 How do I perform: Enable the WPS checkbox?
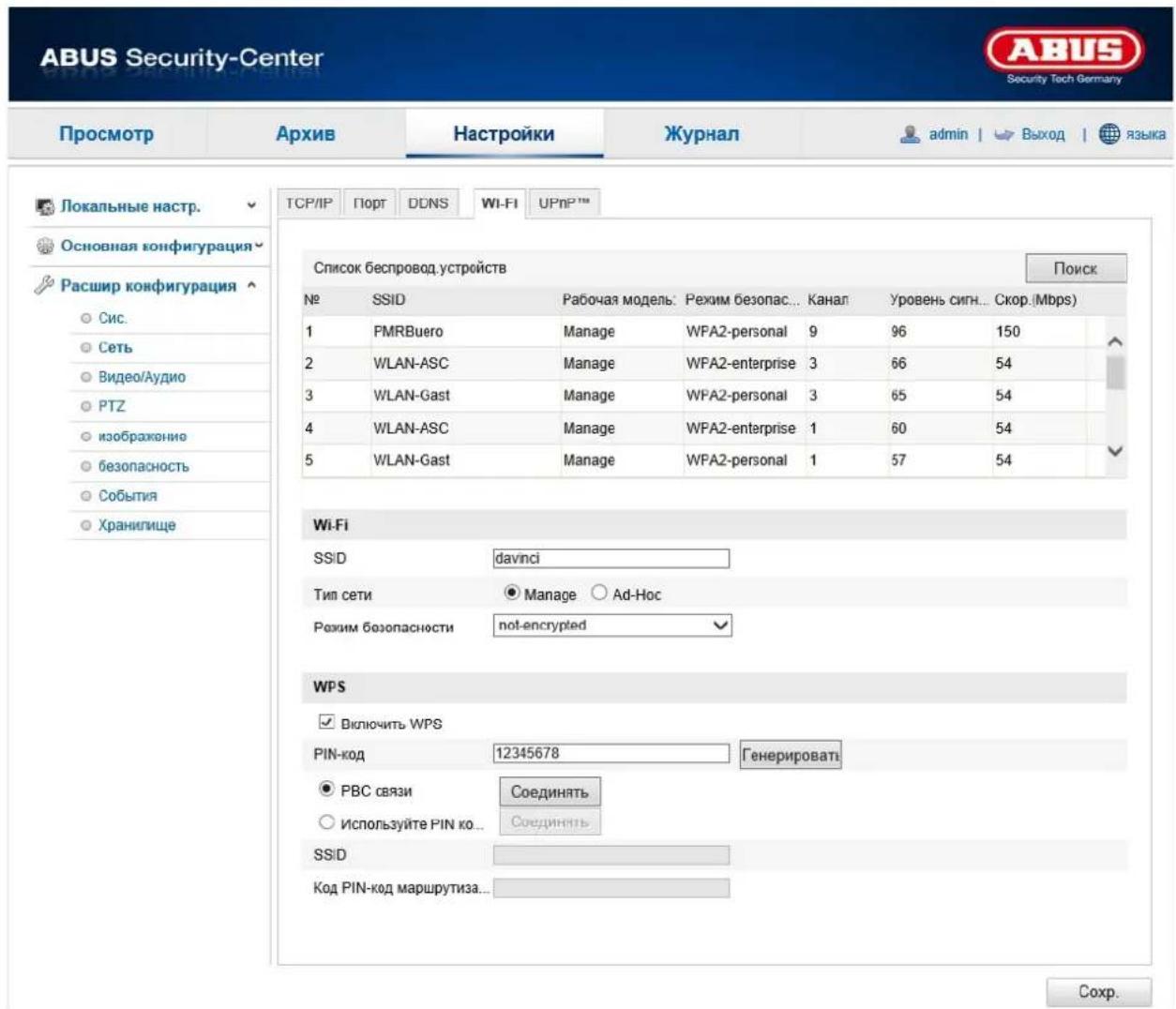tap(326, 722)
